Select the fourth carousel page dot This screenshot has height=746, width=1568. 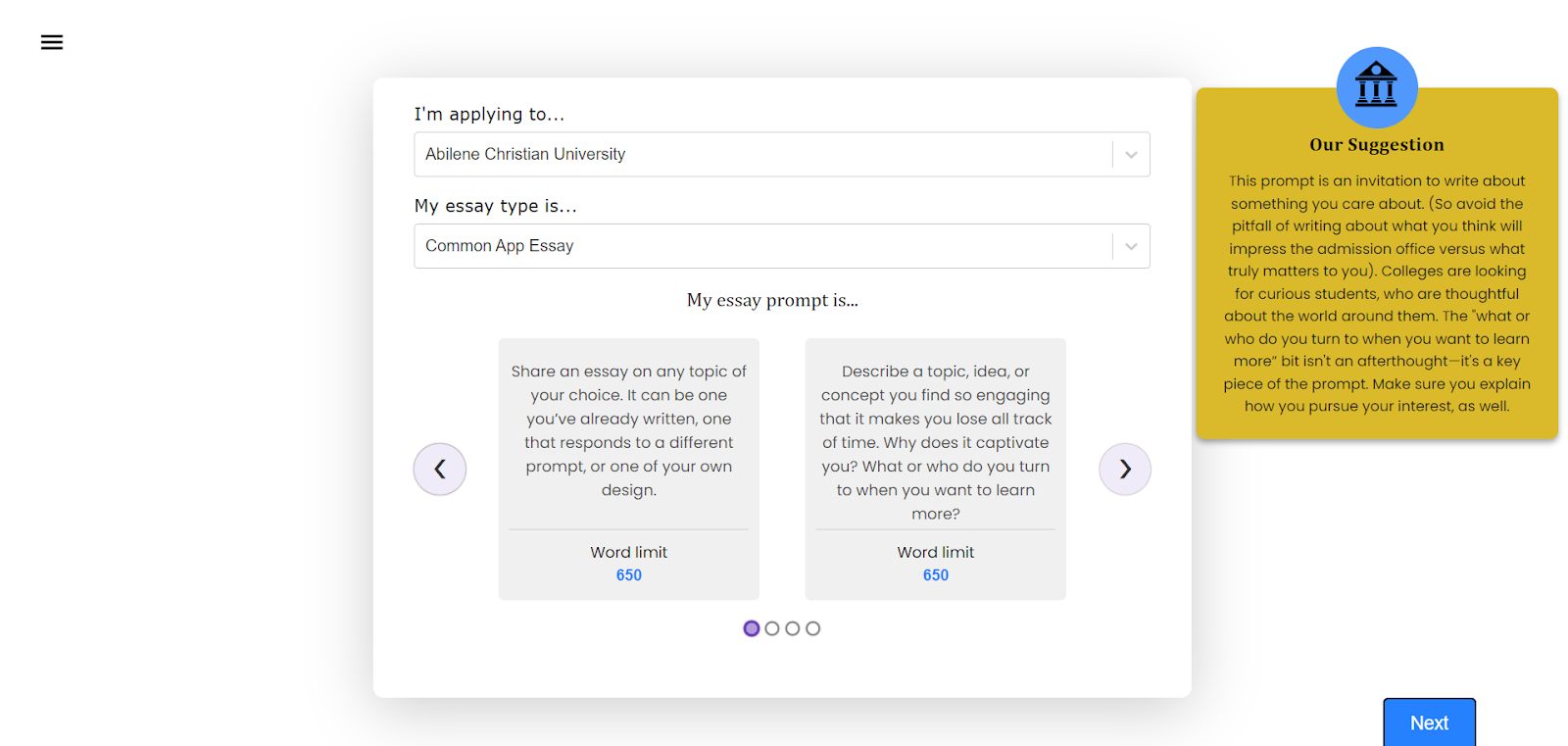[813, 628]
